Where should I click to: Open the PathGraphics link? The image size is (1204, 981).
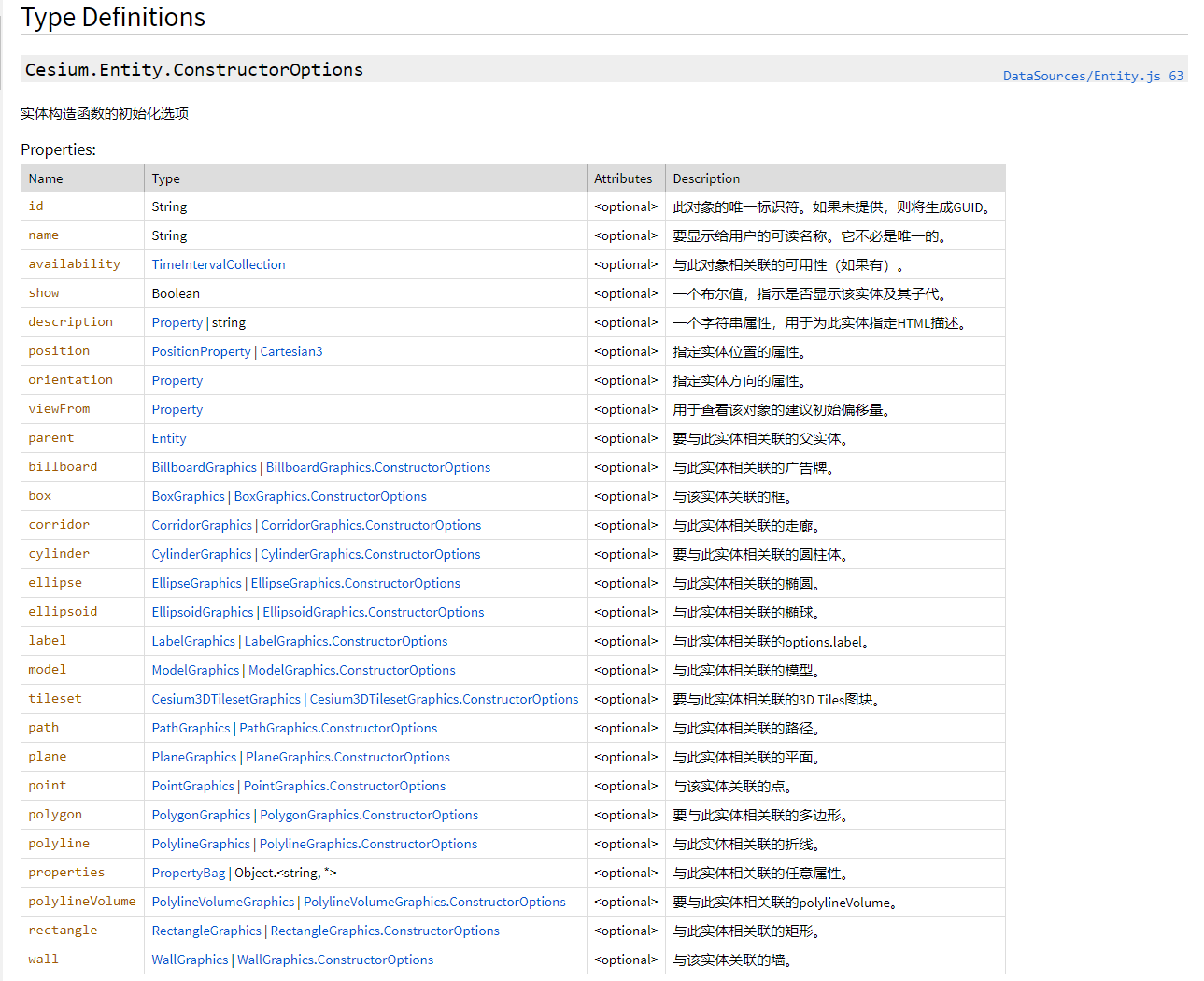191,728
